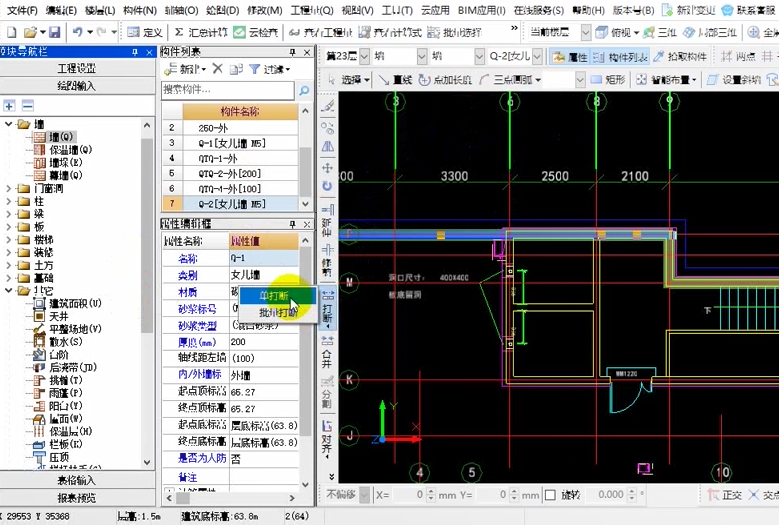Select row Q-1[女儿墙 M5] in component list
Viewport: 779px width, 525px height.
point(230,143)
